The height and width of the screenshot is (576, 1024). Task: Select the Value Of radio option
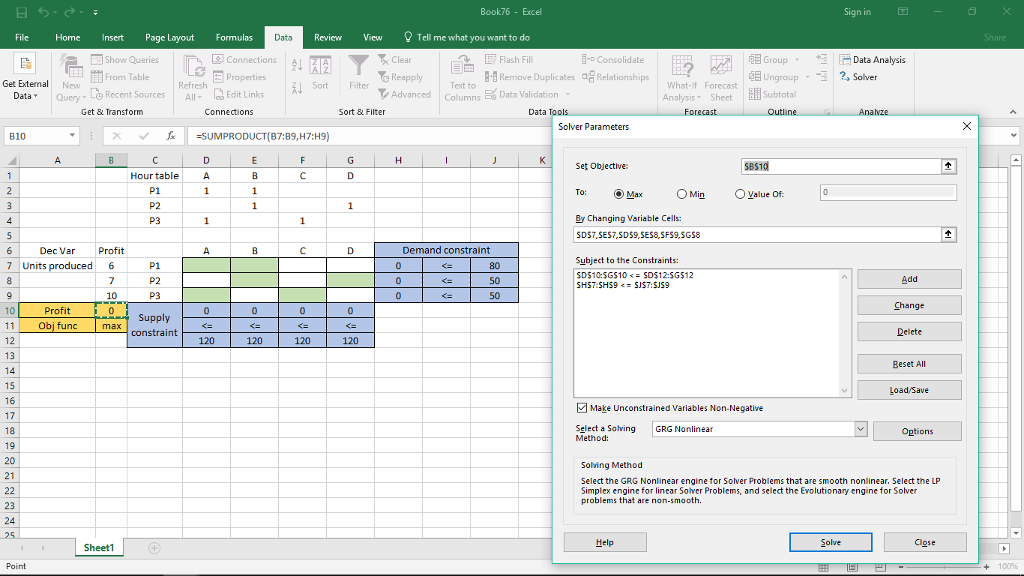(742, 194)
